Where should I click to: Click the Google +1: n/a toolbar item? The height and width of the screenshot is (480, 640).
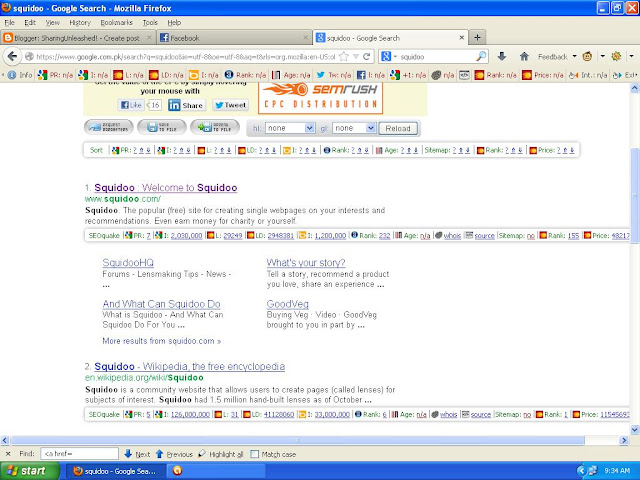pos(408,75)
